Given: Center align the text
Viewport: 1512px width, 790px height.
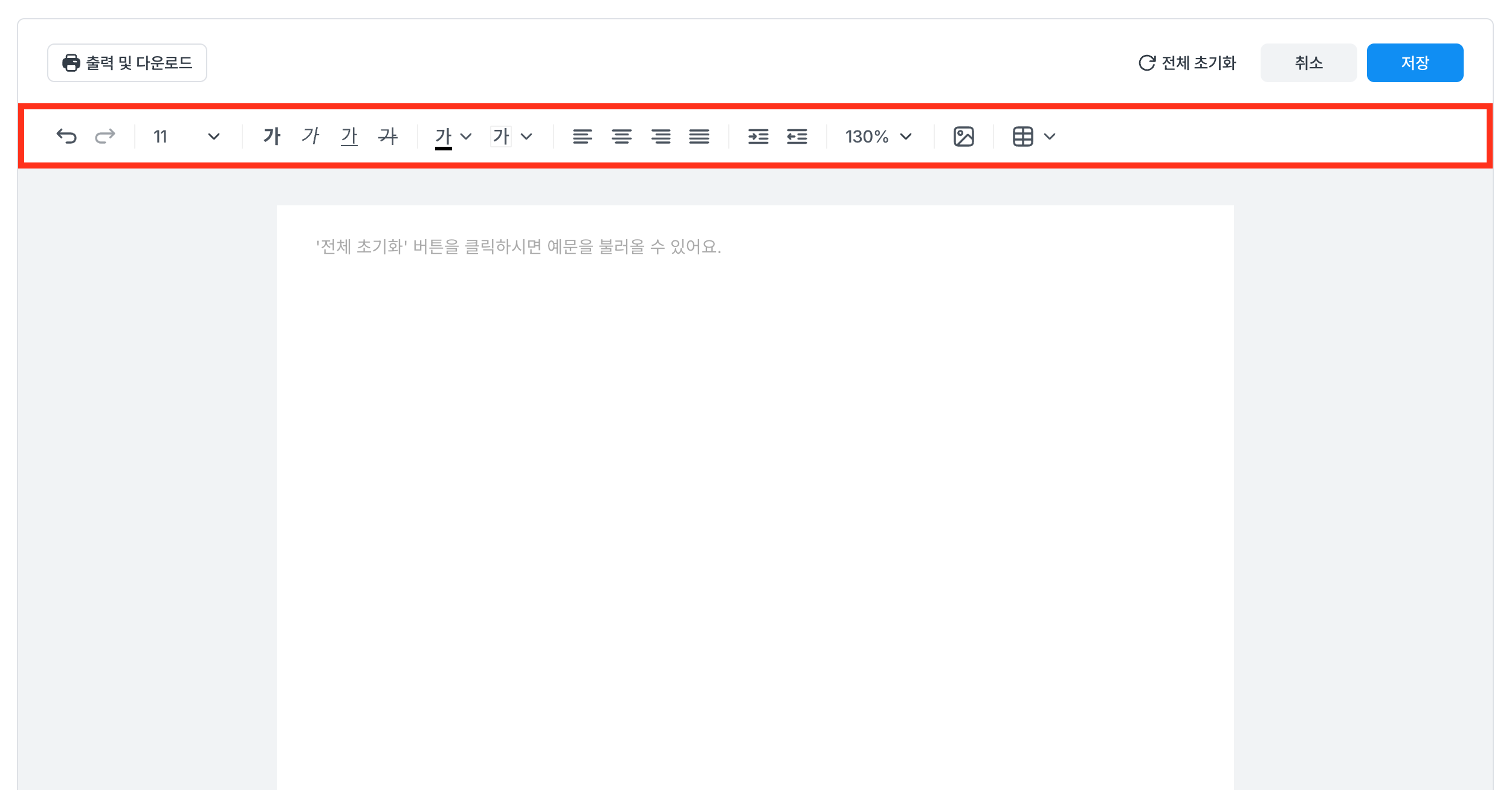Looking at the screenshot, I should pos(621,136).
